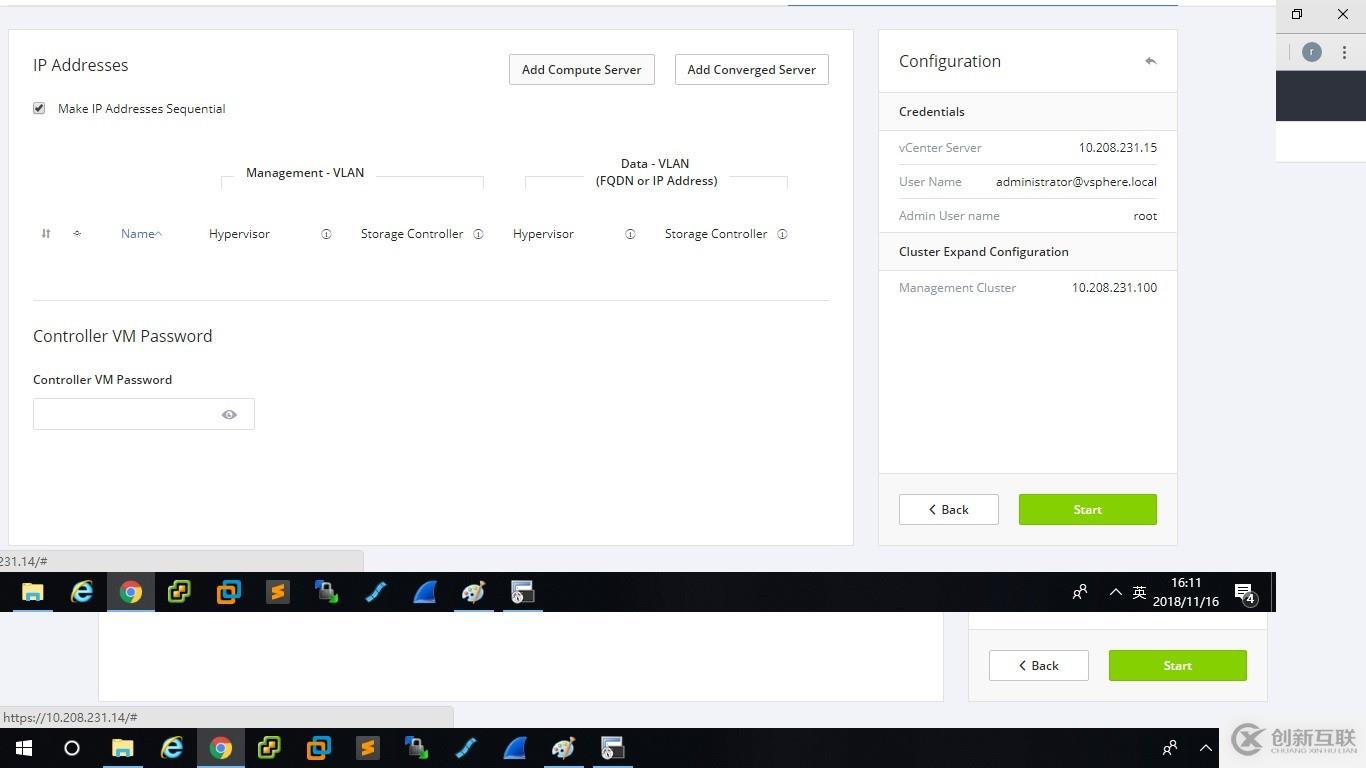Viewport: 1366px width, 768px height.
Task: Open VMware Workstation on the taskbar showing 16:11
Action: 229,592
